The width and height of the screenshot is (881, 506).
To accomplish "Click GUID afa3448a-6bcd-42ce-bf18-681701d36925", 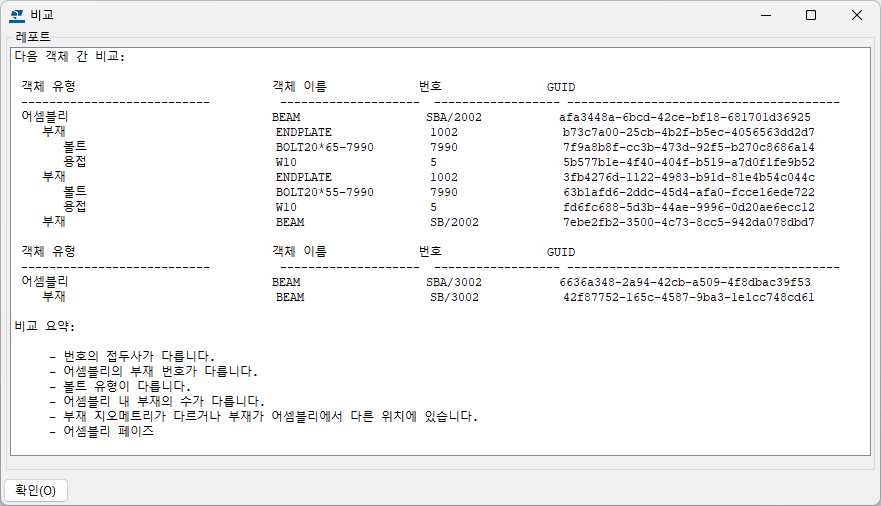I will pyautogui.click(x=685, y=117).
